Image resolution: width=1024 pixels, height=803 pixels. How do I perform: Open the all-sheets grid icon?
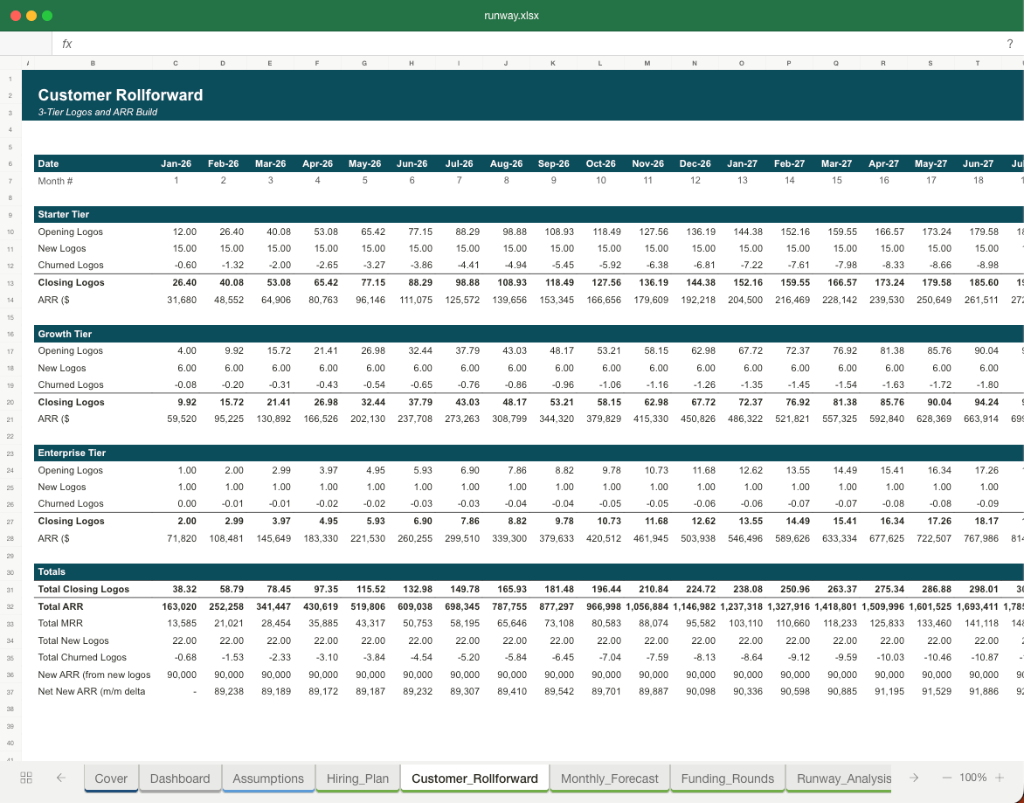[26, 778]
